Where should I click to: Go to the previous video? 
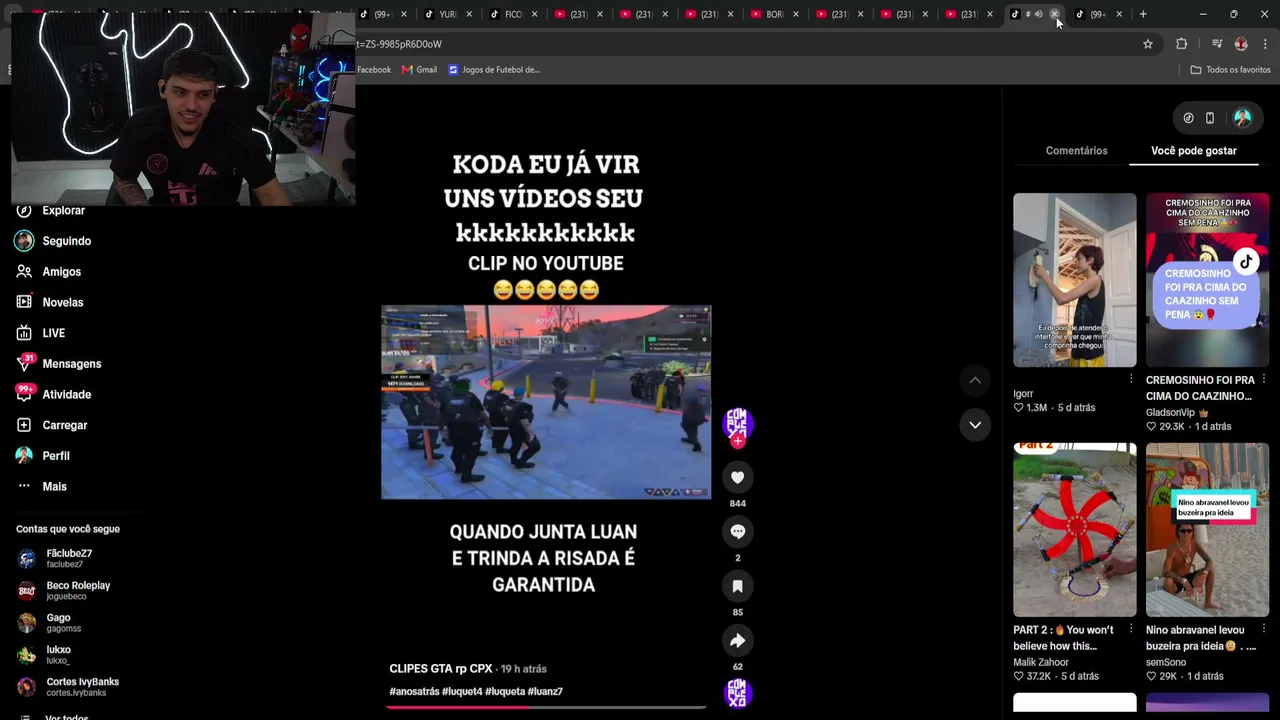[x=975, y=380]
